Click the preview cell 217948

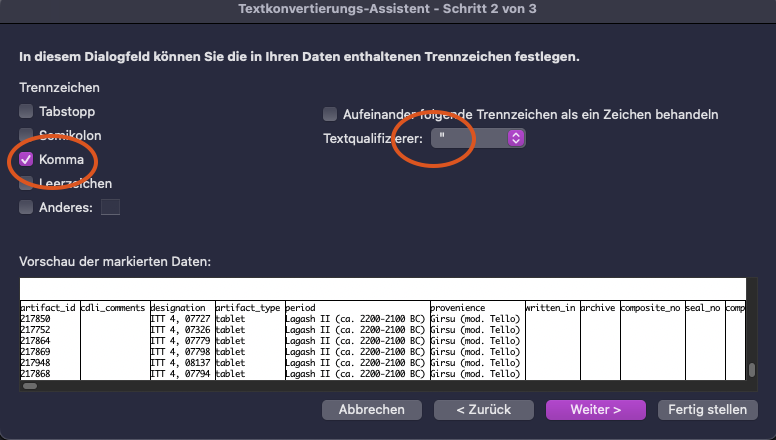click(x=35, y=363)
